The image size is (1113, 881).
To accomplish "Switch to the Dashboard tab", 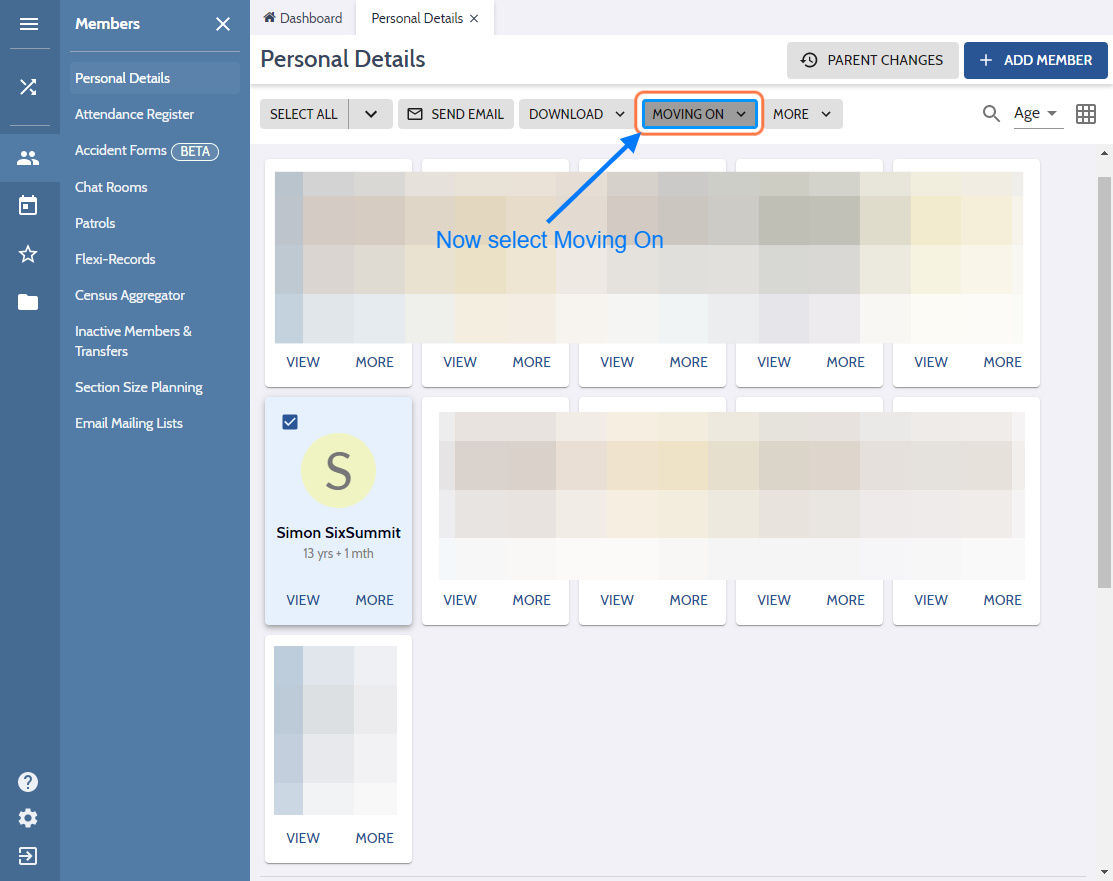I will pyautogui.click(x=303, y=18).
